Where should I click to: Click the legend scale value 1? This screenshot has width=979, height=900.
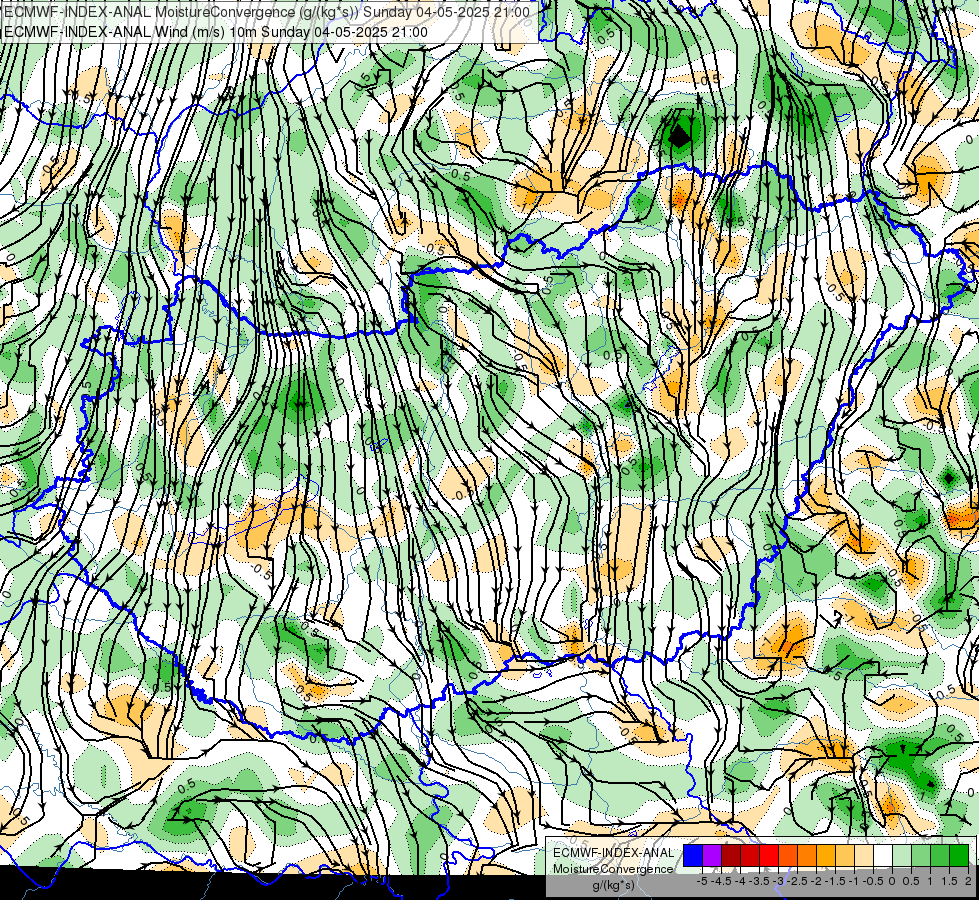pos(930,881)
